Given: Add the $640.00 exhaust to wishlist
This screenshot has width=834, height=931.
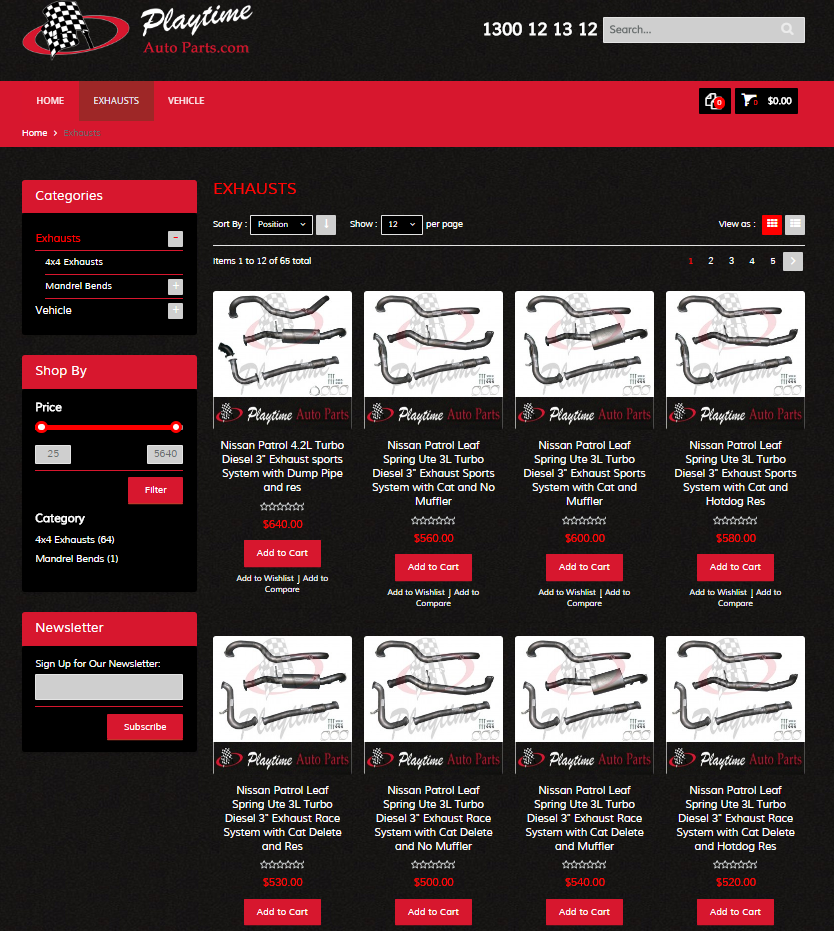Looking at the screenshot, I should point(265,578).
